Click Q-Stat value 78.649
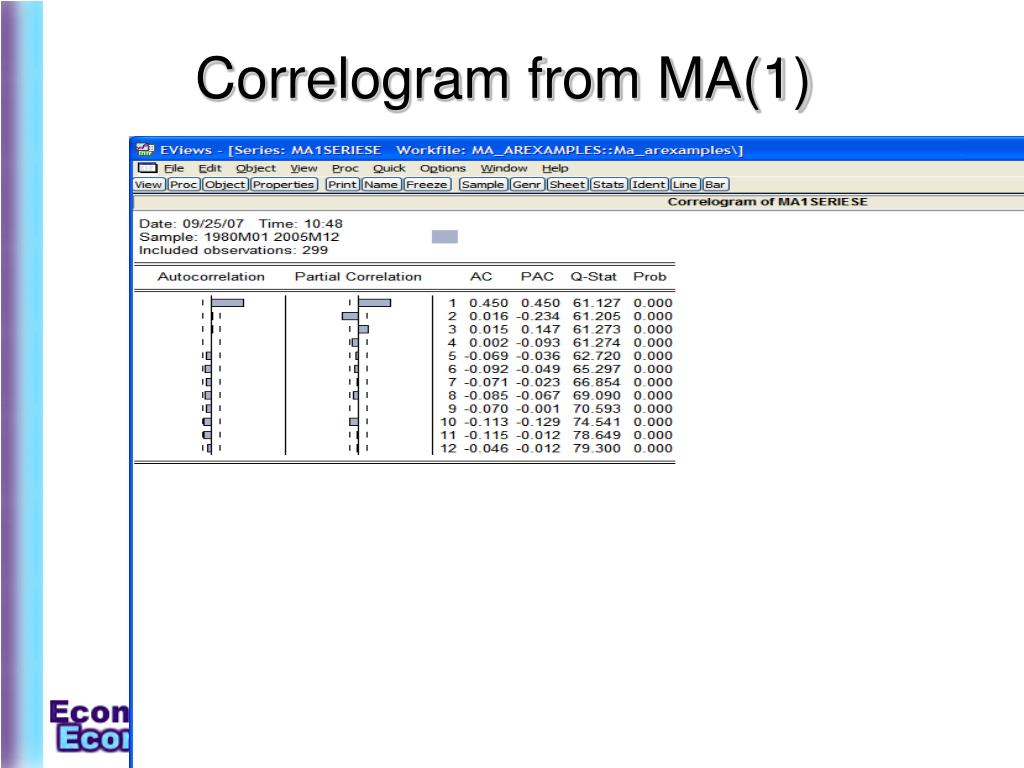The width and height of the screenshot is (1024, 768). [x=596, y=435]
